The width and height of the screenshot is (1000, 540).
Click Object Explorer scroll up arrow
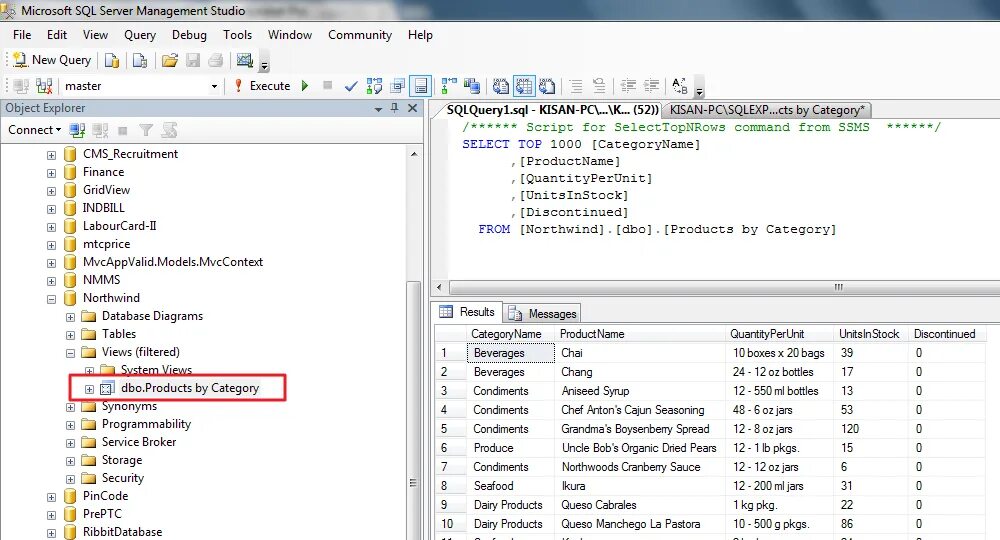coord(414,154)
